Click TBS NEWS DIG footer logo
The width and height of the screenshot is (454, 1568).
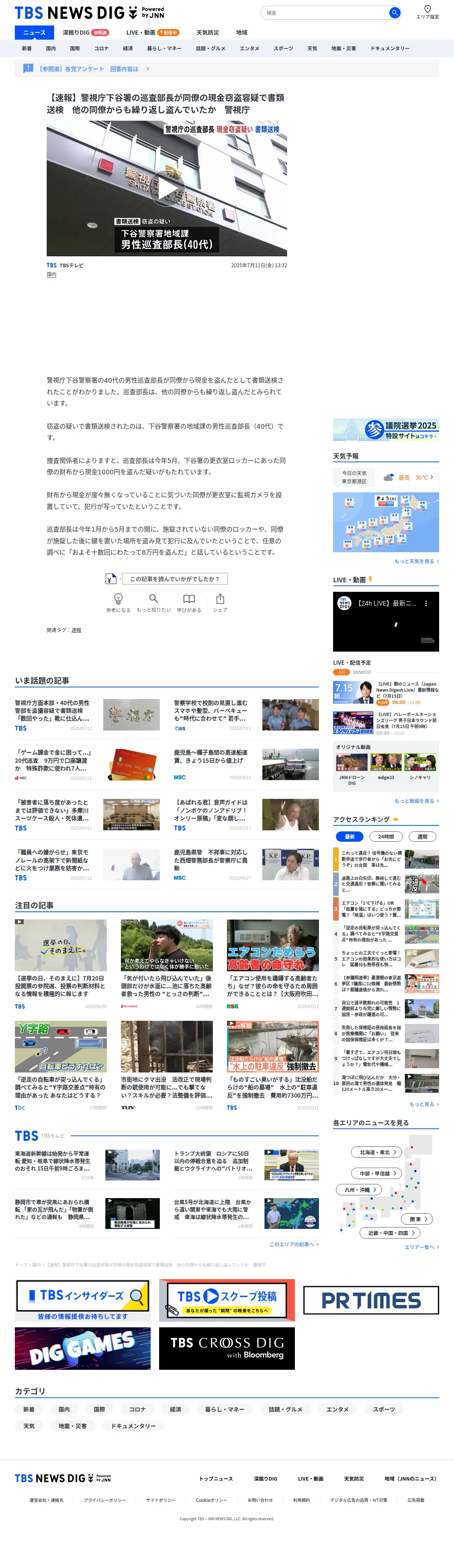click(63, 1478)
